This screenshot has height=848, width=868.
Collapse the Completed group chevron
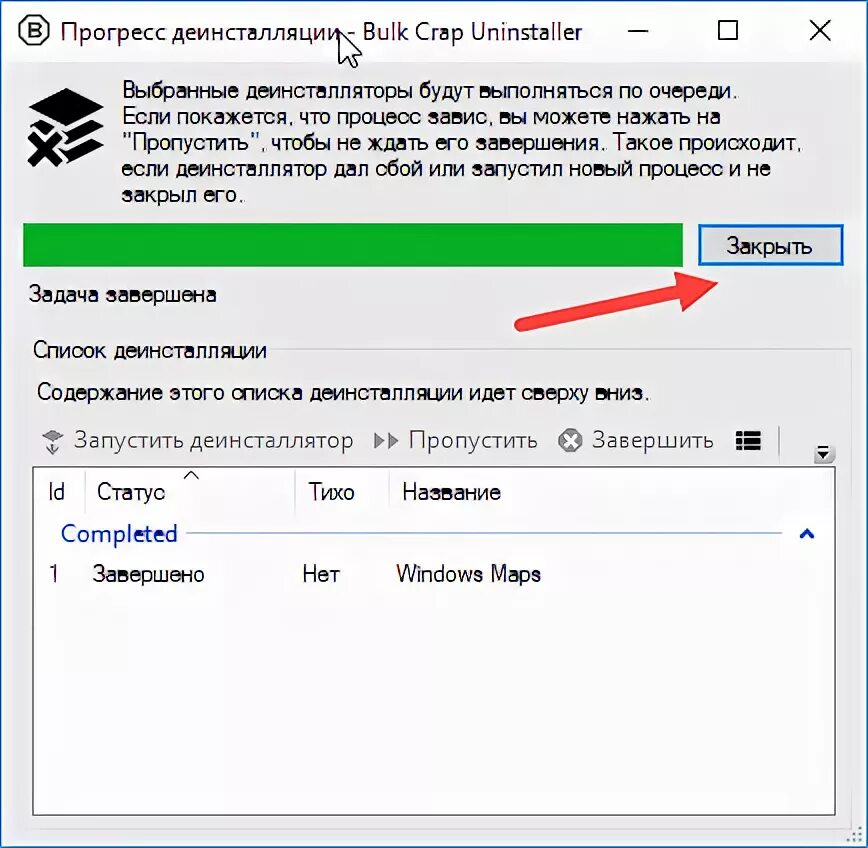pyautogui.click(x=807, y=534)
